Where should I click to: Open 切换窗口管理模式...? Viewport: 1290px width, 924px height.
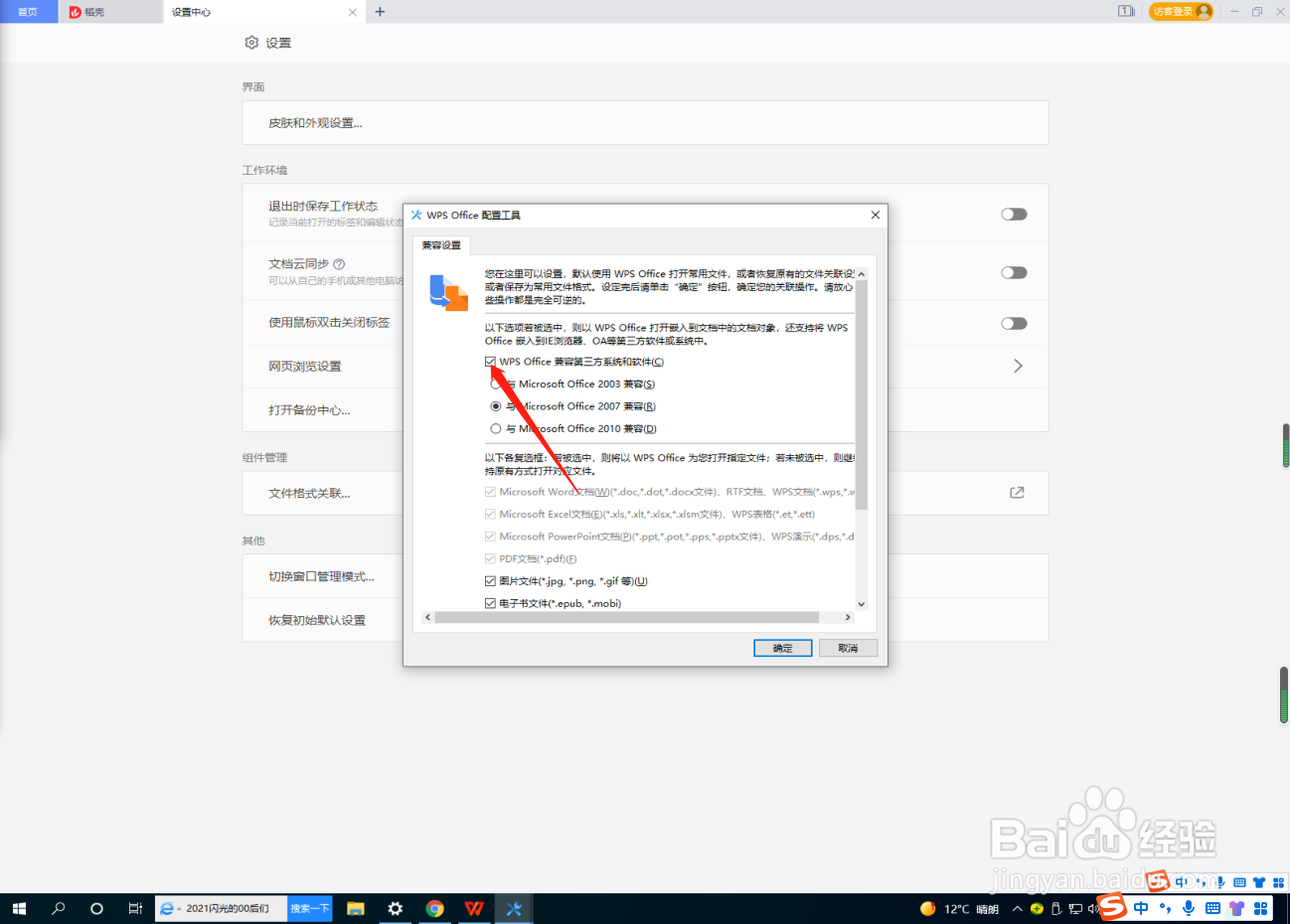pos(322,576)
